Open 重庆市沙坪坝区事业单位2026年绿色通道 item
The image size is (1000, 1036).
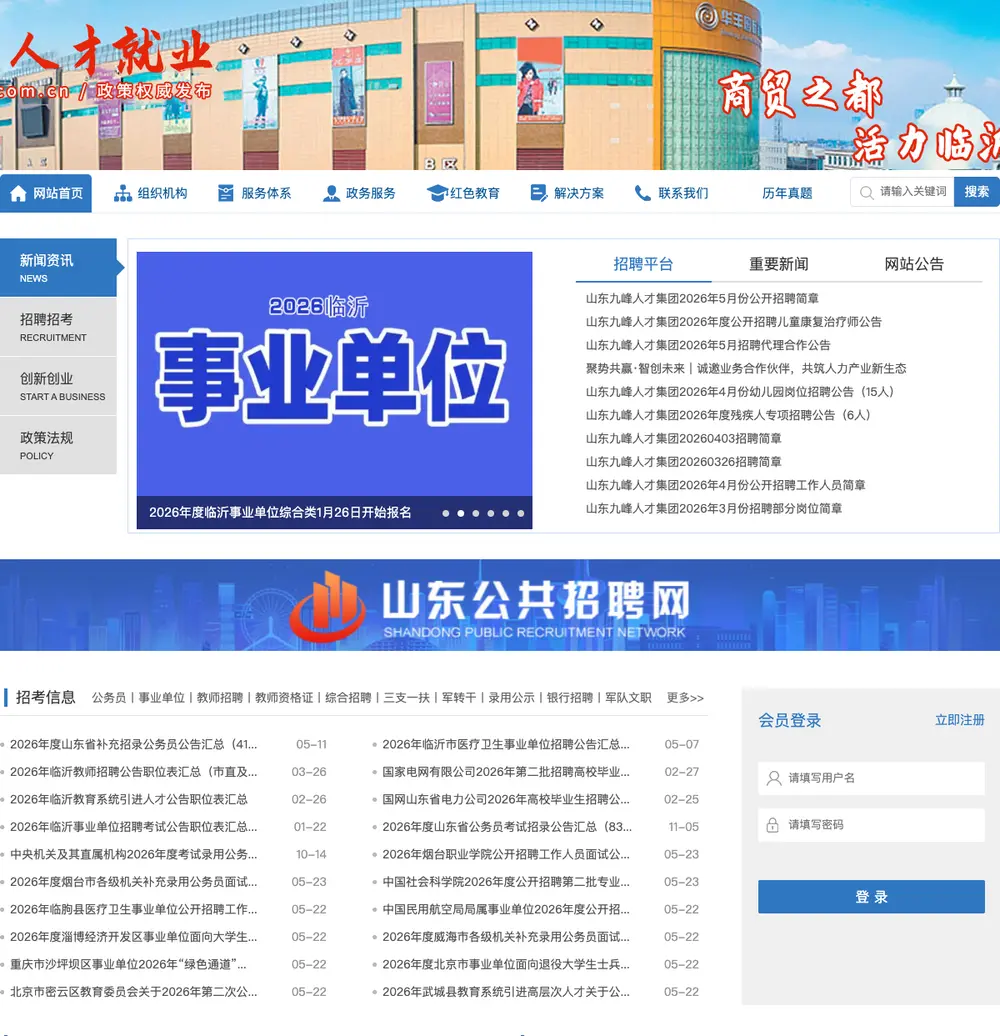(x=128, y=965)
